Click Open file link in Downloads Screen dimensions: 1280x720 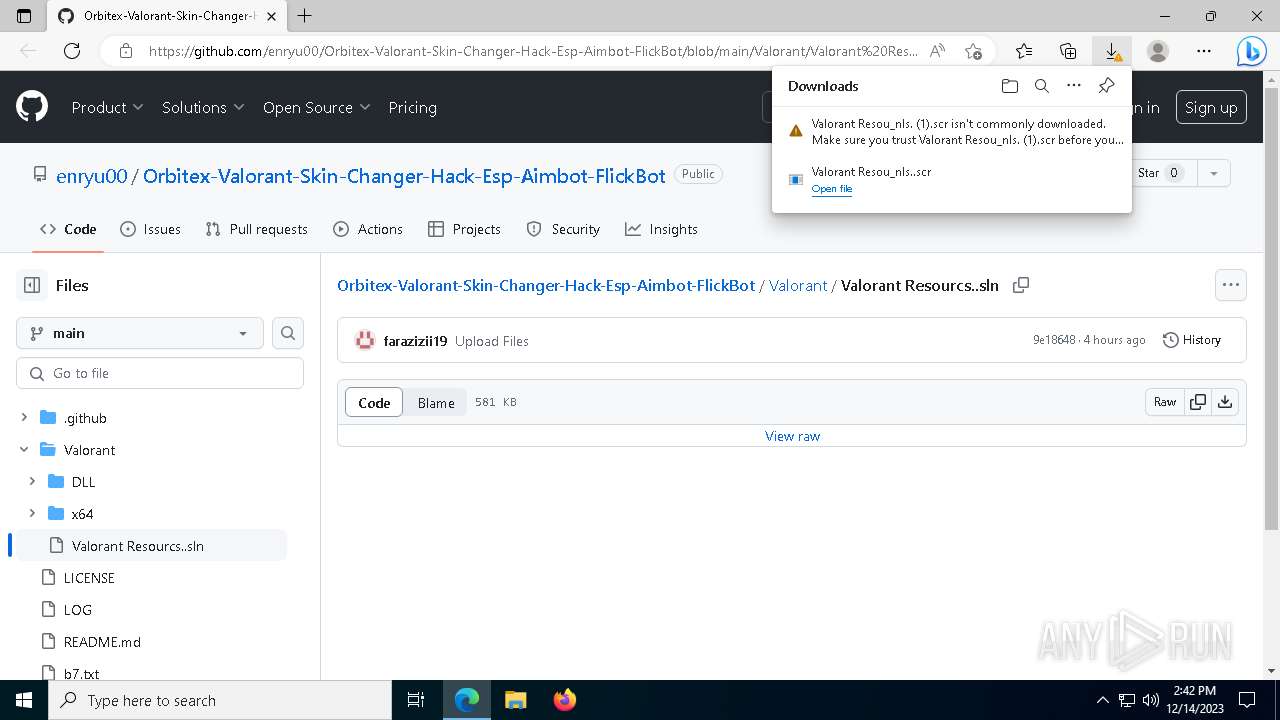click(832, 189)
